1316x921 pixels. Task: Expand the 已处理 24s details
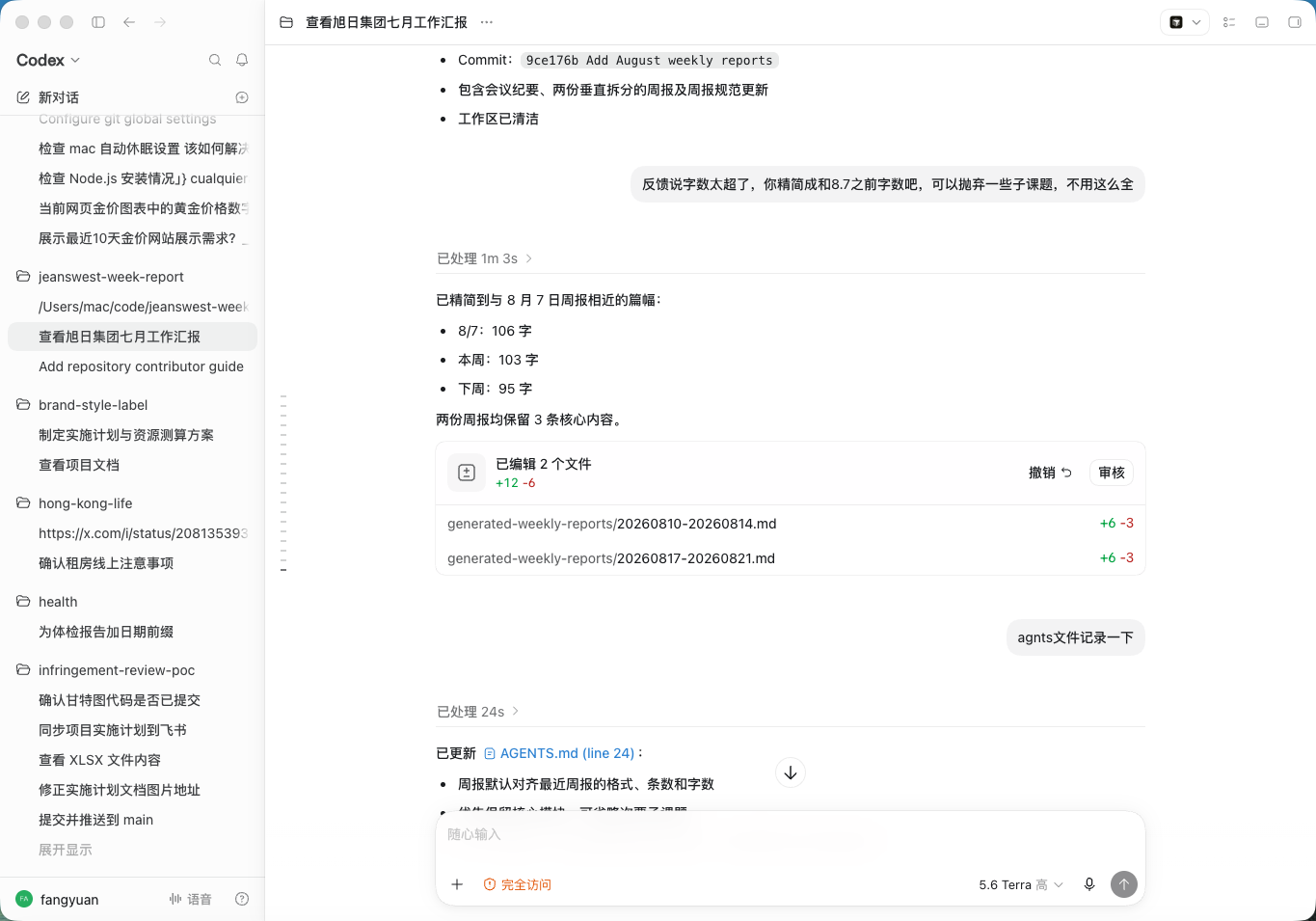coord(478,712)
